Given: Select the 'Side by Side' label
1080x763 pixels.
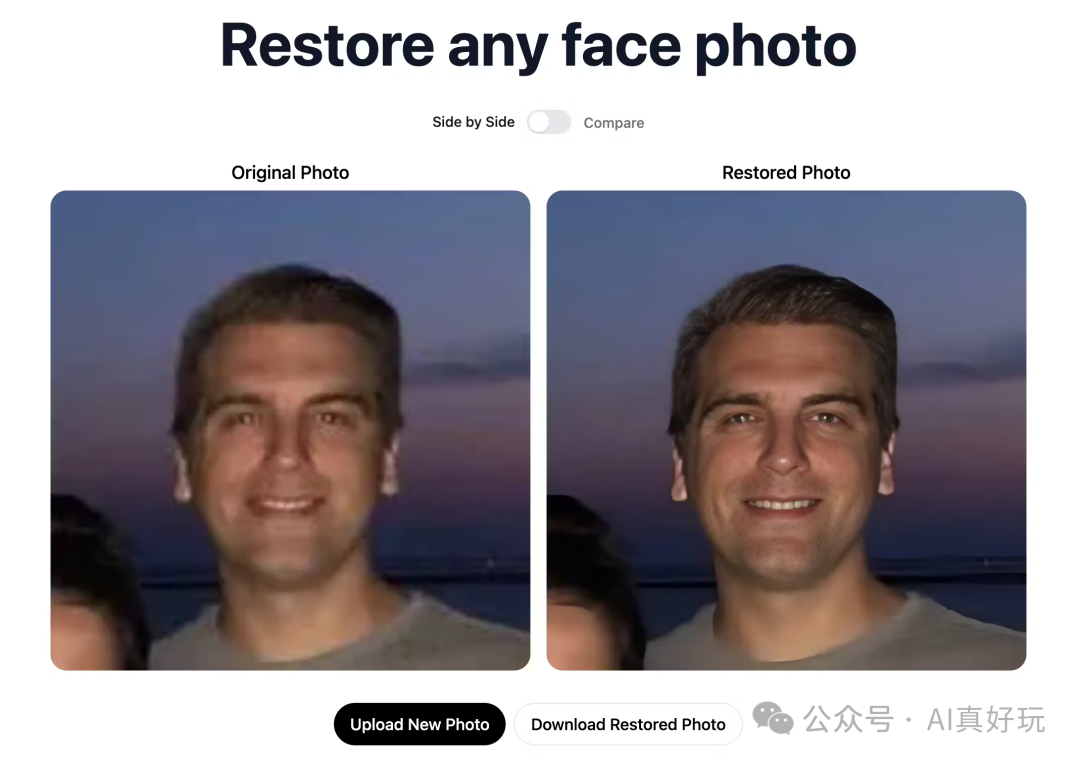Looking at the screenshot, I should pyautogui.click(x=473, y=122).
